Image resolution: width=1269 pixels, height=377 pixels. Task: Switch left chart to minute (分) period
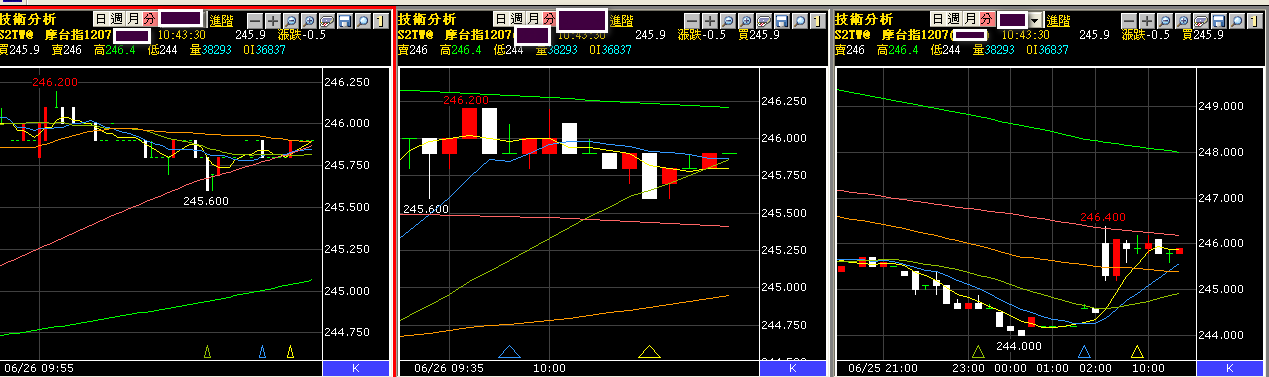pyautogui.click(x=150, y=19)
